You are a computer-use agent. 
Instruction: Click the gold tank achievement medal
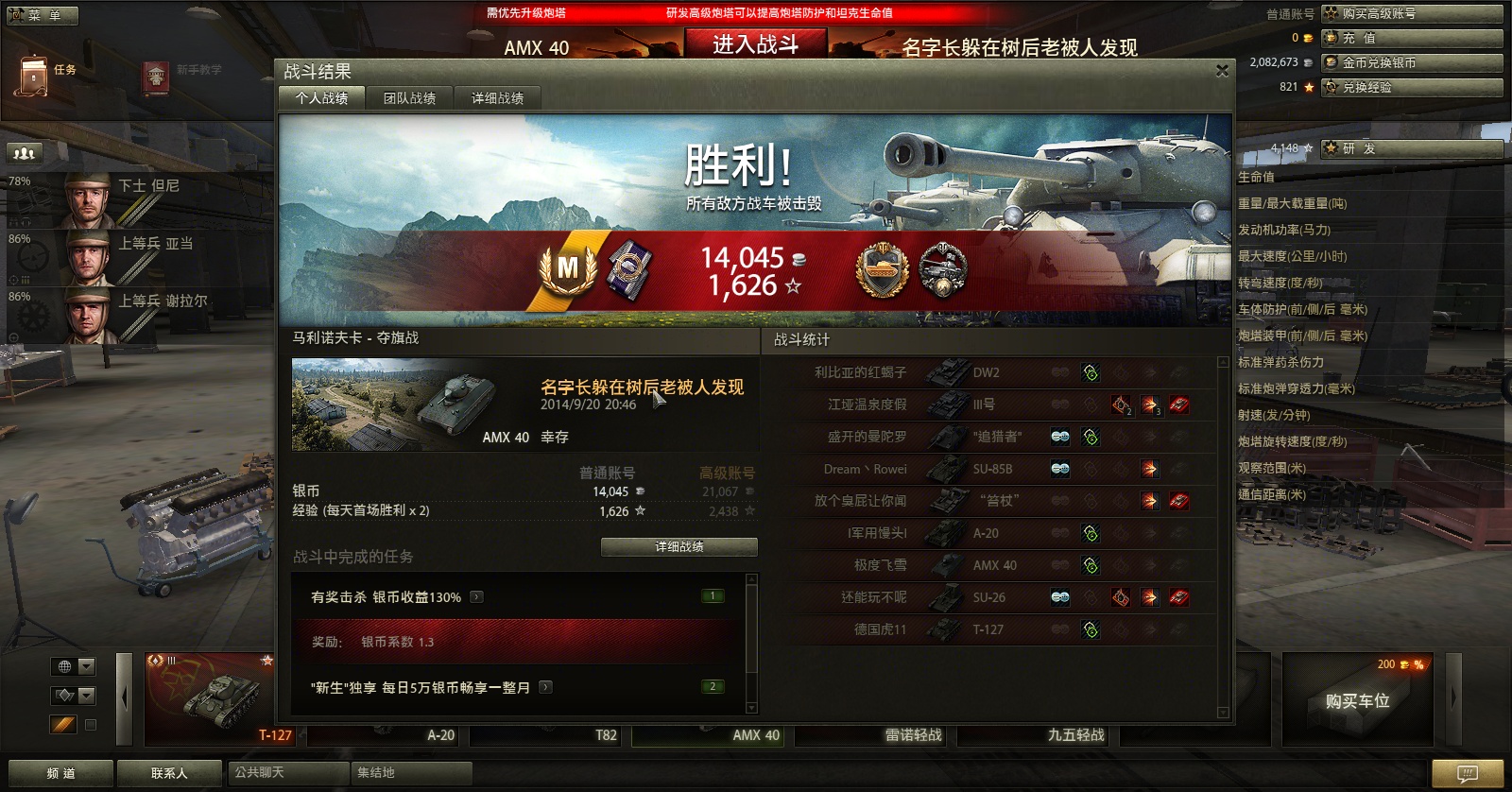(x=882, y=268)
